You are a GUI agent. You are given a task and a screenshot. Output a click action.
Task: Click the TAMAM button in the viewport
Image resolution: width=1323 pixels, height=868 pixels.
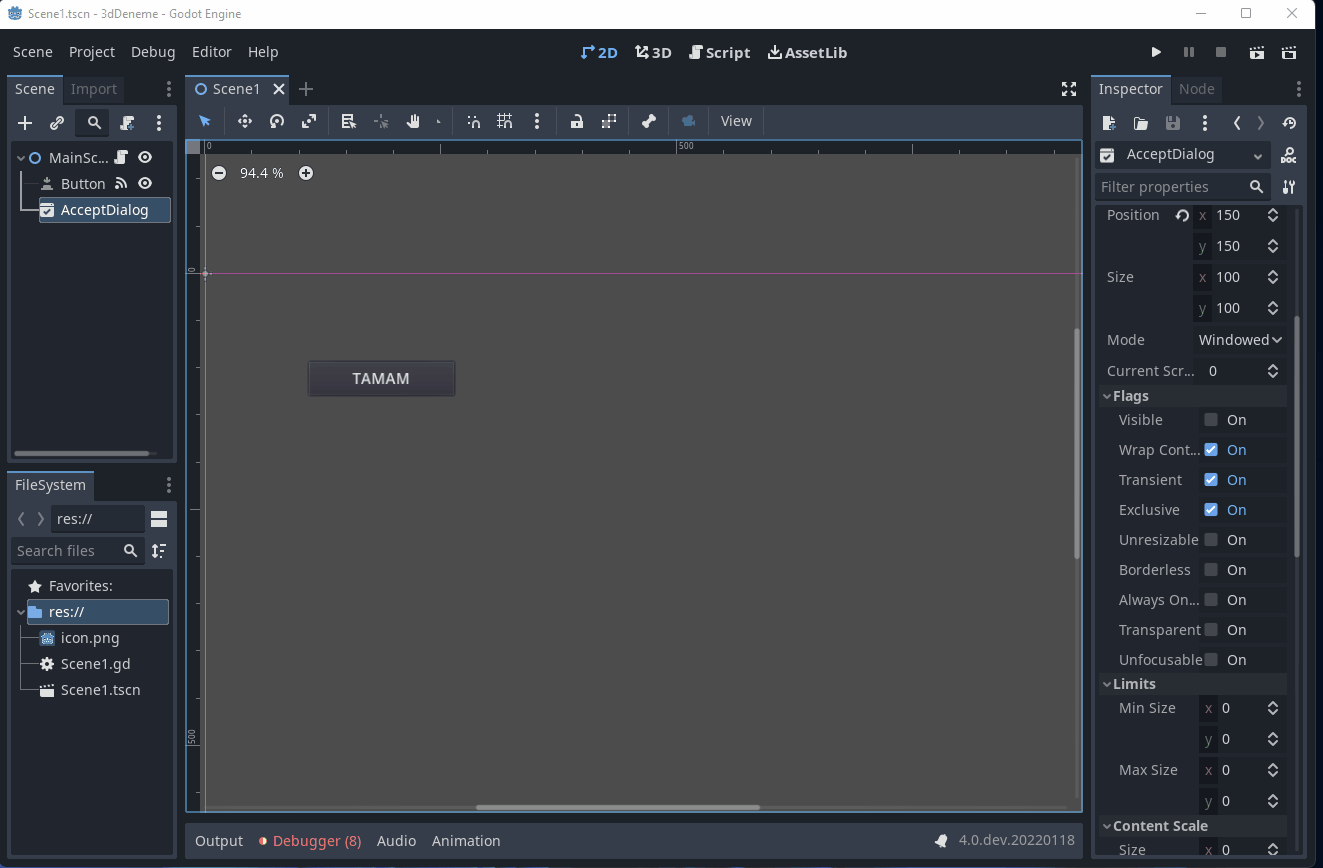point(381,378)
